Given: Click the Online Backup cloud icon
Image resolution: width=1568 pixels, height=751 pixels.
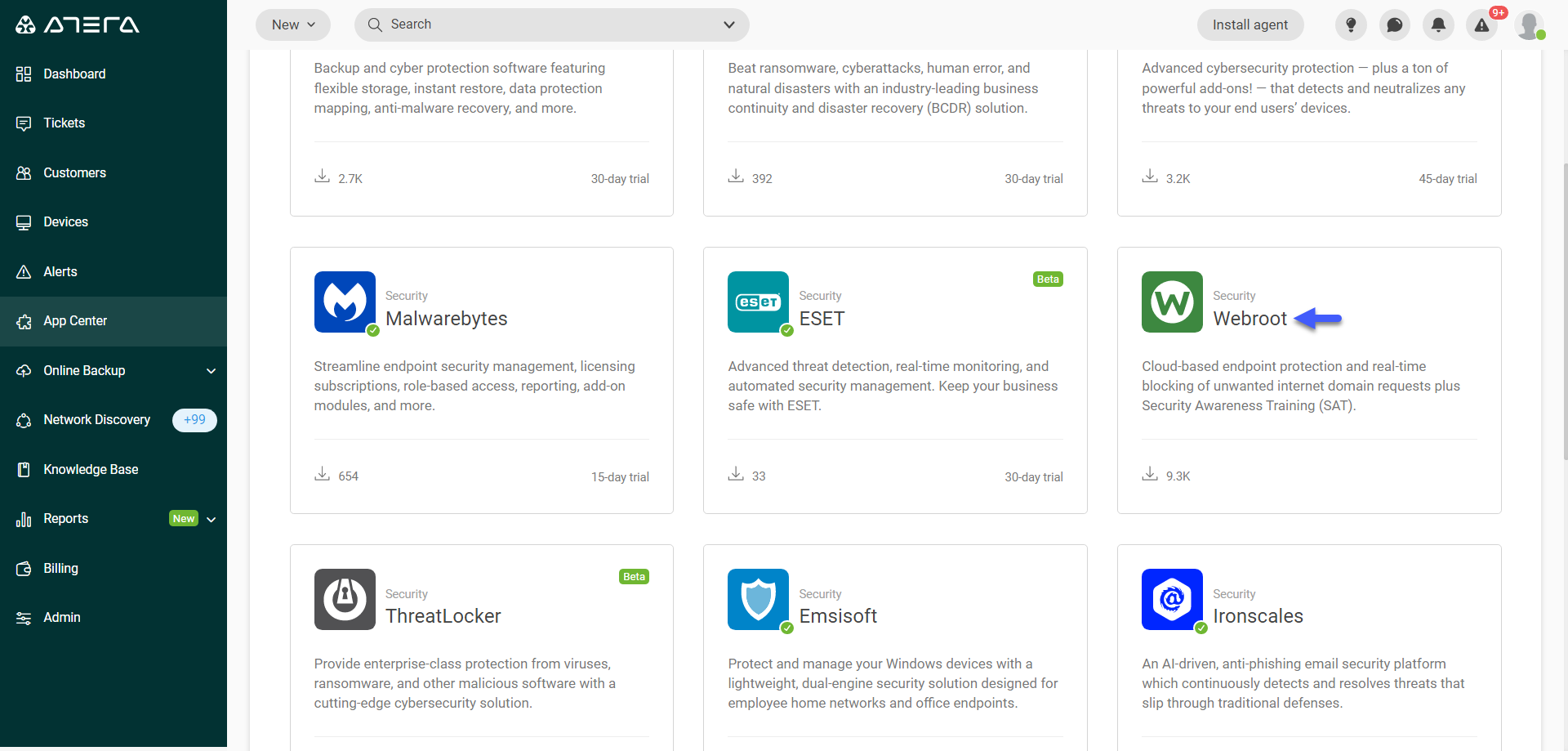Looking at the screenshot, I should point(24,371).
